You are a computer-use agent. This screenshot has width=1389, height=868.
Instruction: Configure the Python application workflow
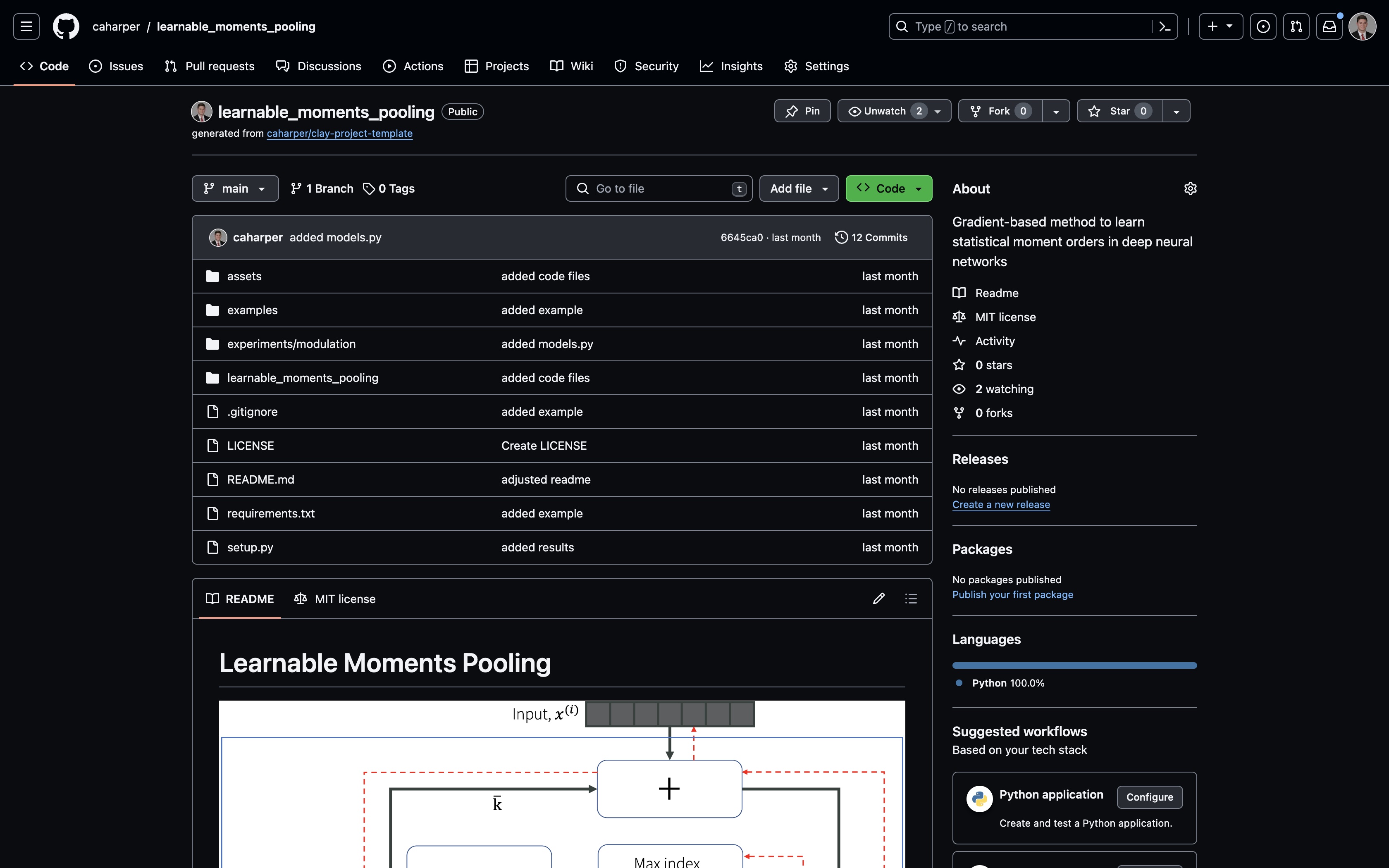pos(1150,797)
